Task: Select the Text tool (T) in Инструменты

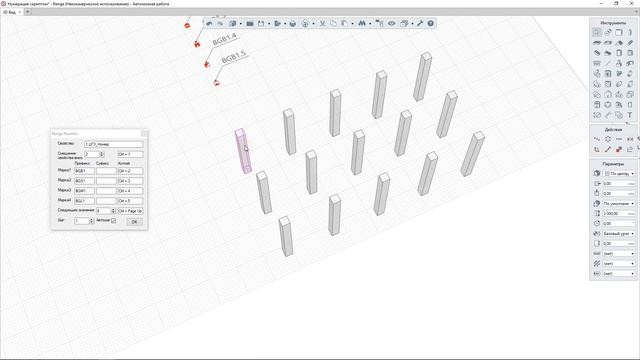Action: (630, 115)
